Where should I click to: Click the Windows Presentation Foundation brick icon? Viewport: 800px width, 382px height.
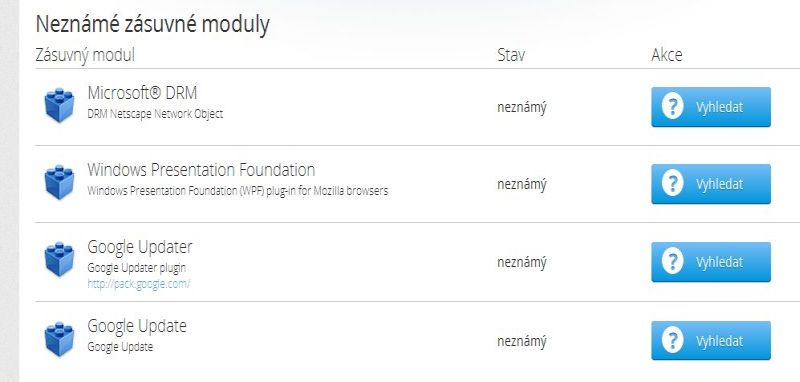[x=59, y=182]
